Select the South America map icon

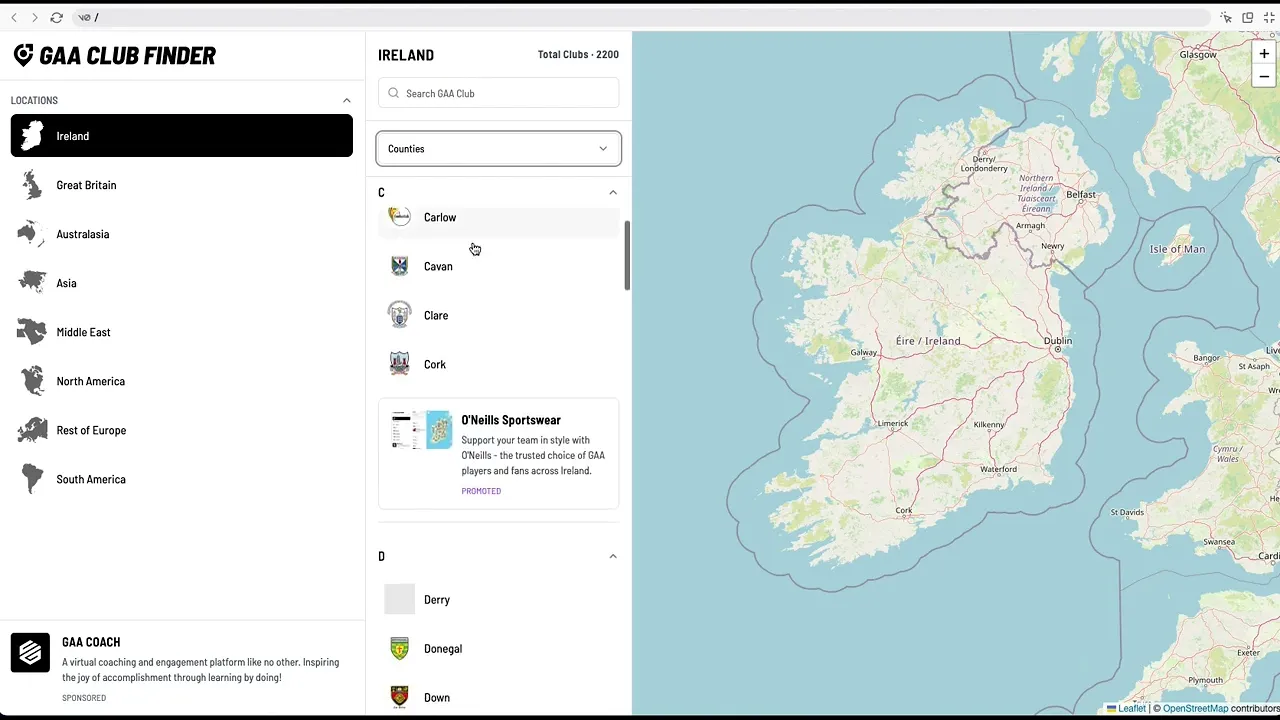(33, 479)
